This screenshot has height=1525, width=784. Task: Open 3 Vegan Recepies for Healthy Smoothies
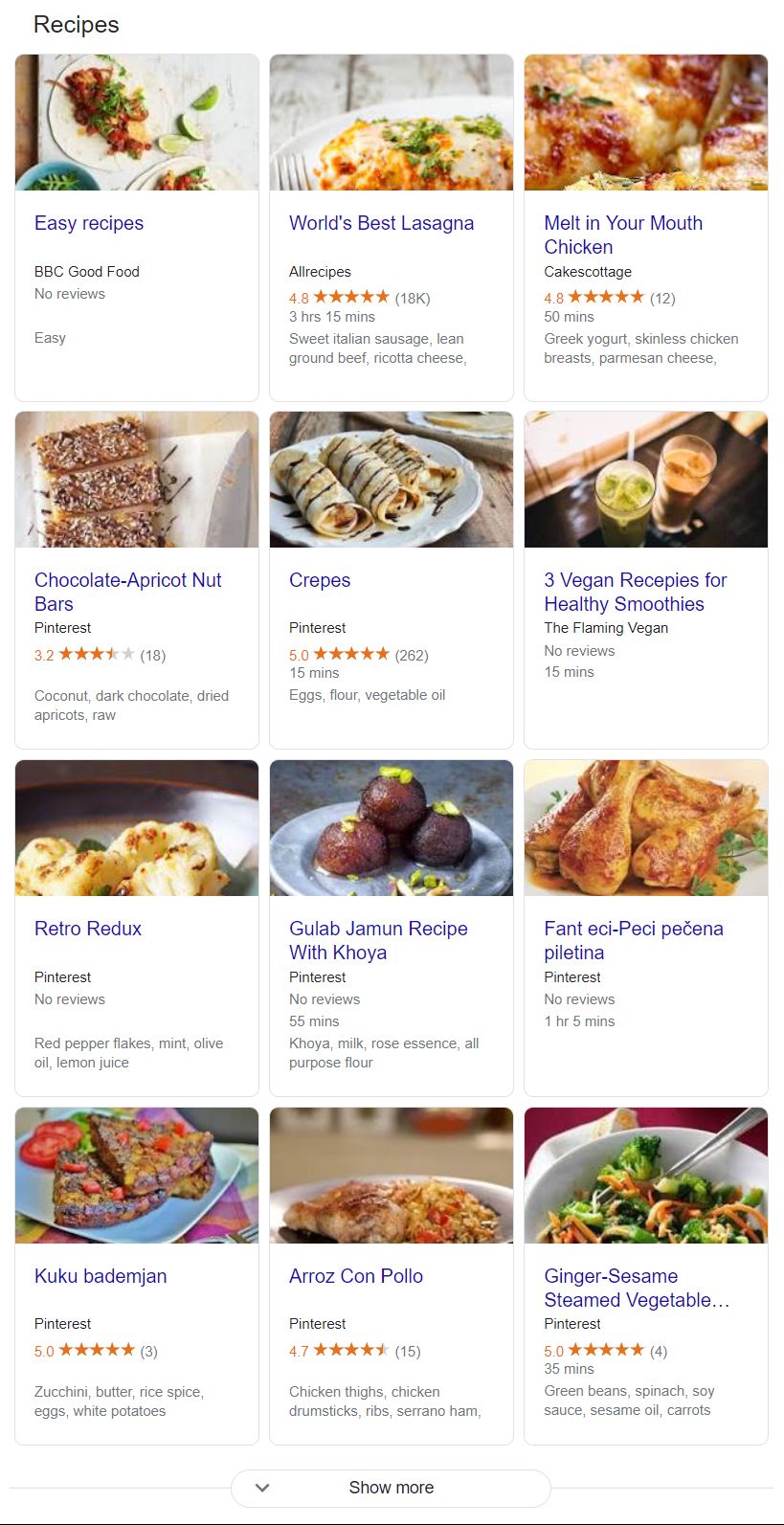[635, 592]
